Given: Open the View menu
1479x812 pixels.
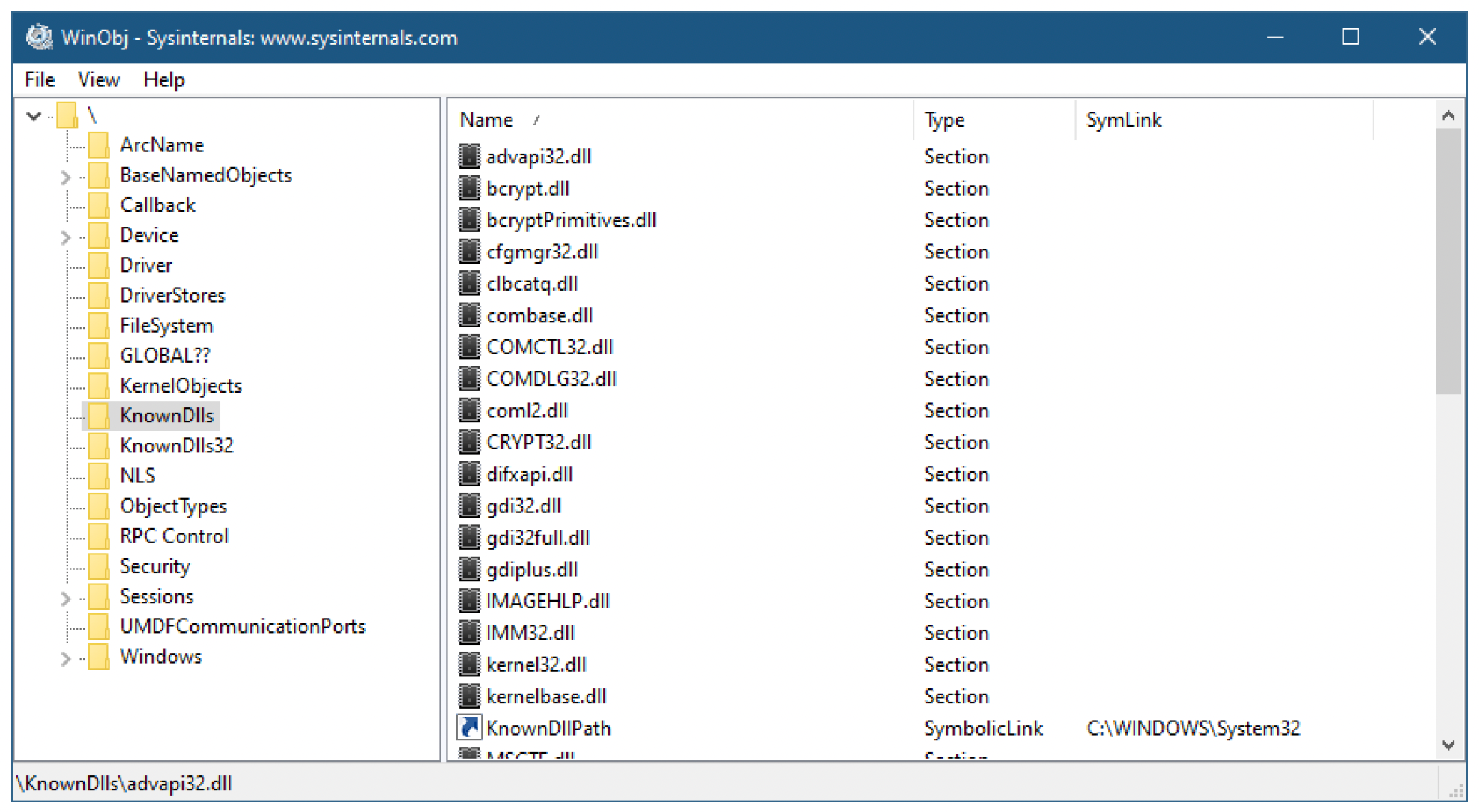Looking at the screenshot, I should [98, 79].
